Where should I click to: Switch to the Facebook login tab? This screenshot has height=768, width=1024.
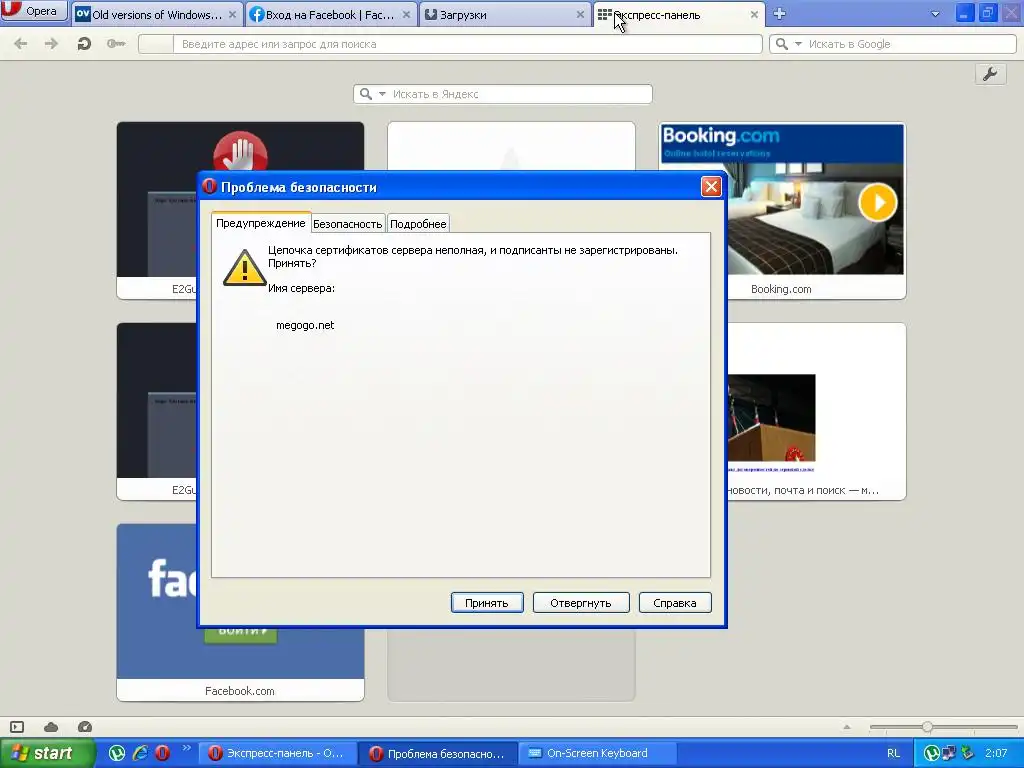[331, 14]
